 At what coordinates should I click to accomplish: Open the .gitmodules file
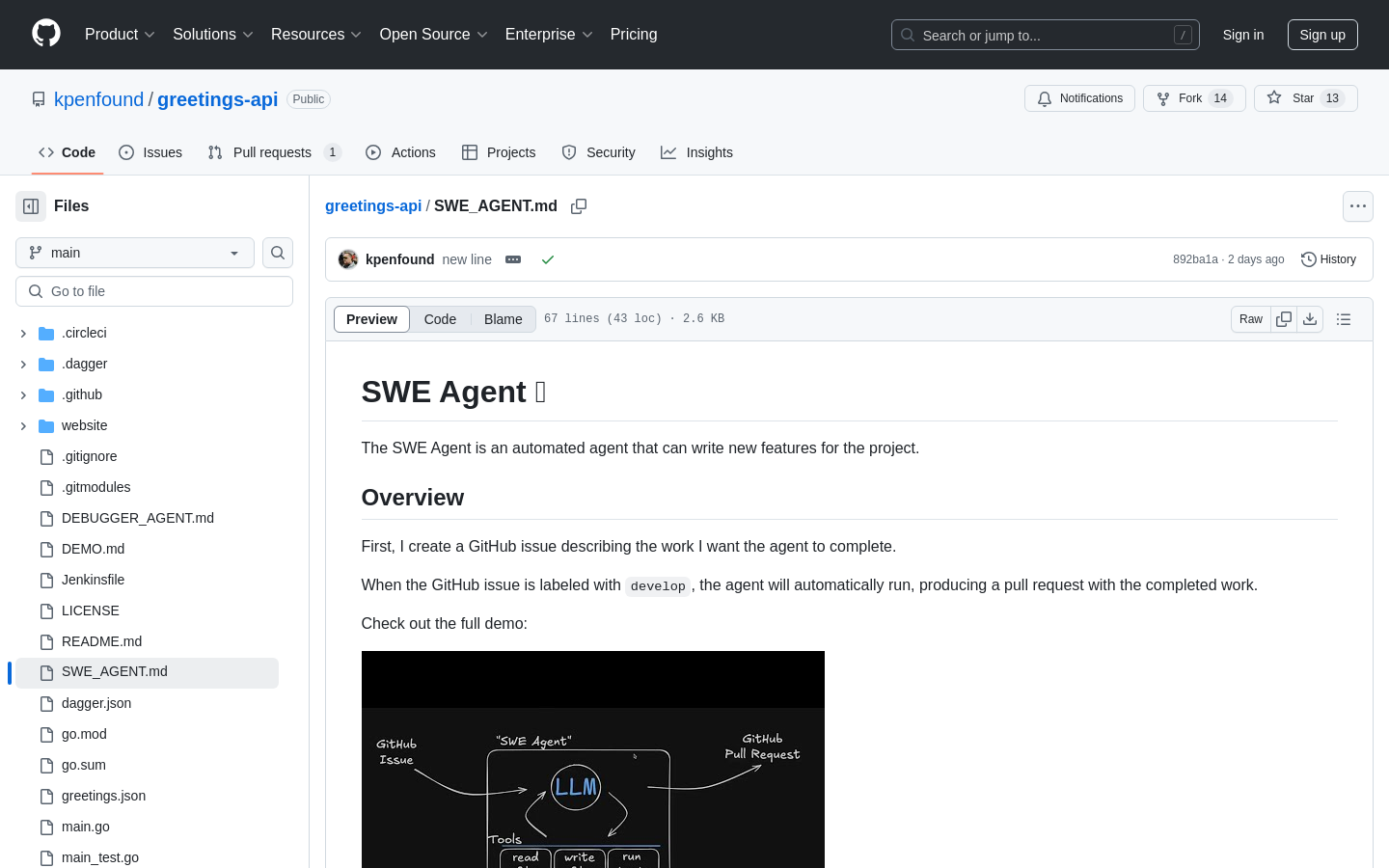[x=95, y=487]
